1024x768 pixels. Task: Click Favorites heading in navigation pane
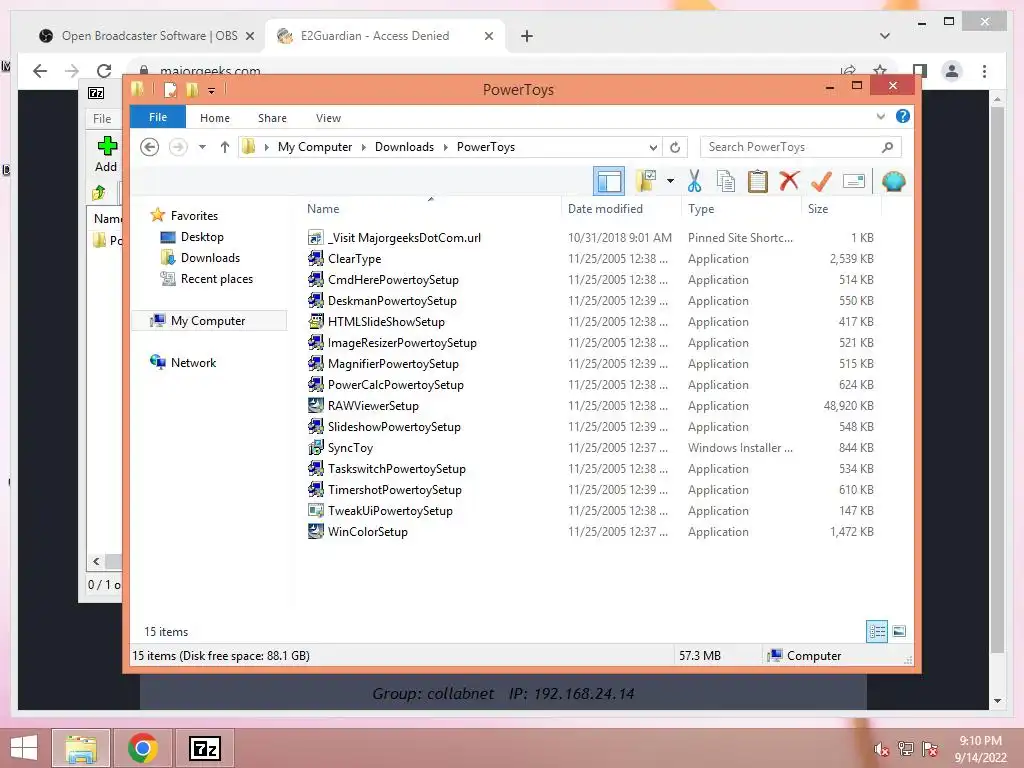point(194,216)
